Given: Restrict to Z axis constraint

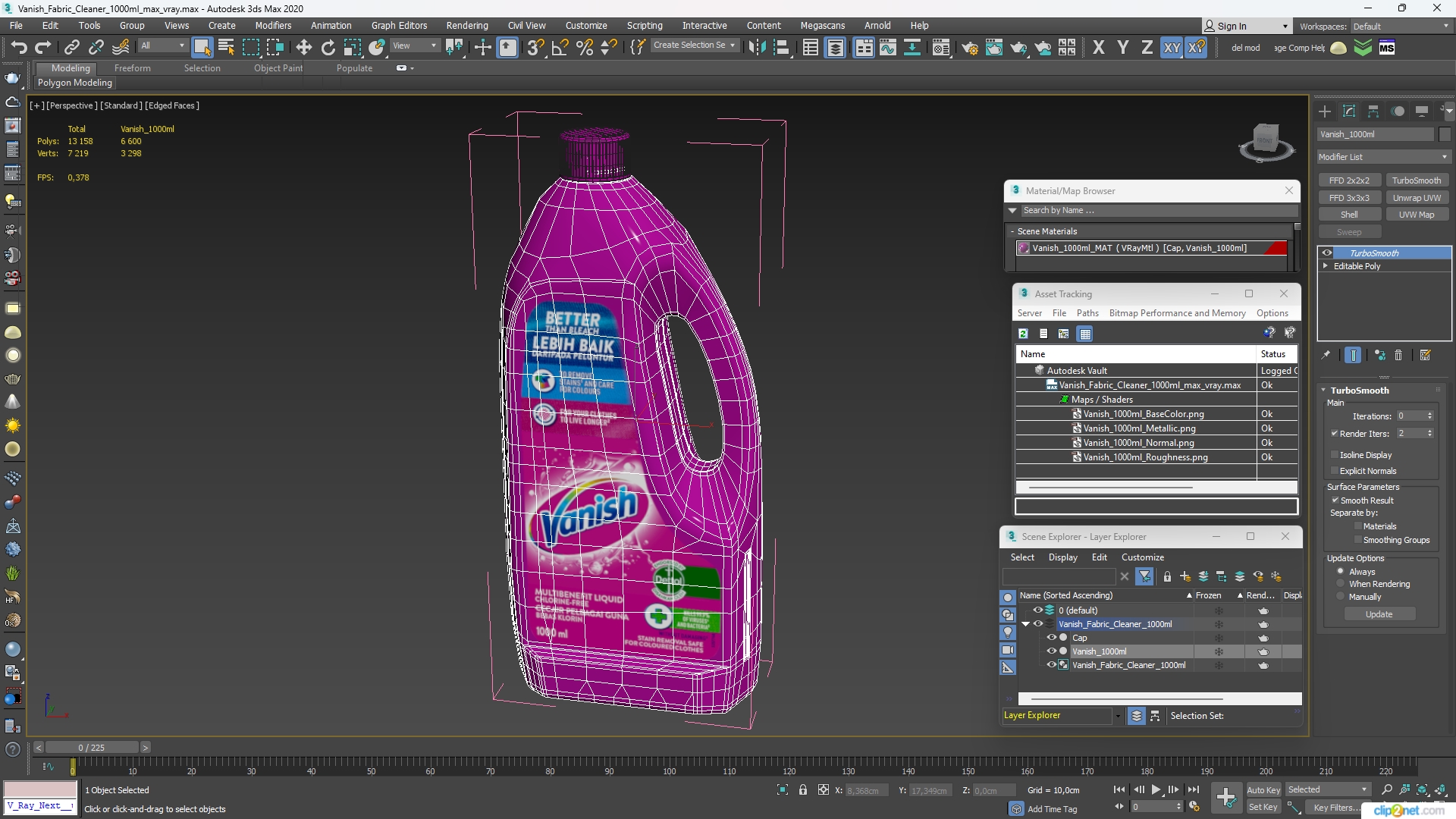Looking at the screenshot, I should tap(1147, 48).
